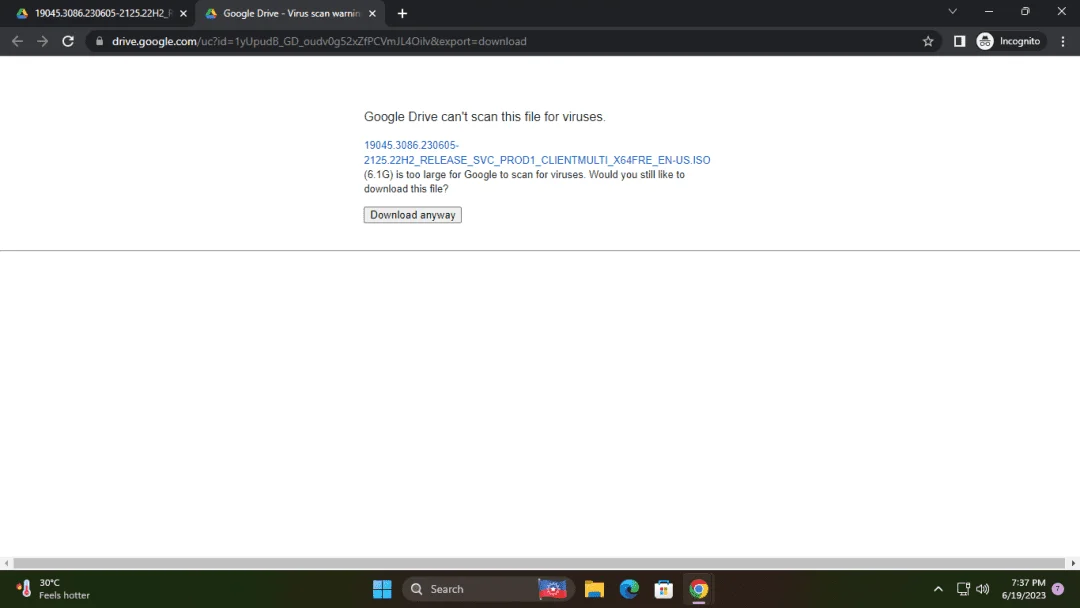Select the Google Drive Virus scan warning tab

[x=290, y=13]
